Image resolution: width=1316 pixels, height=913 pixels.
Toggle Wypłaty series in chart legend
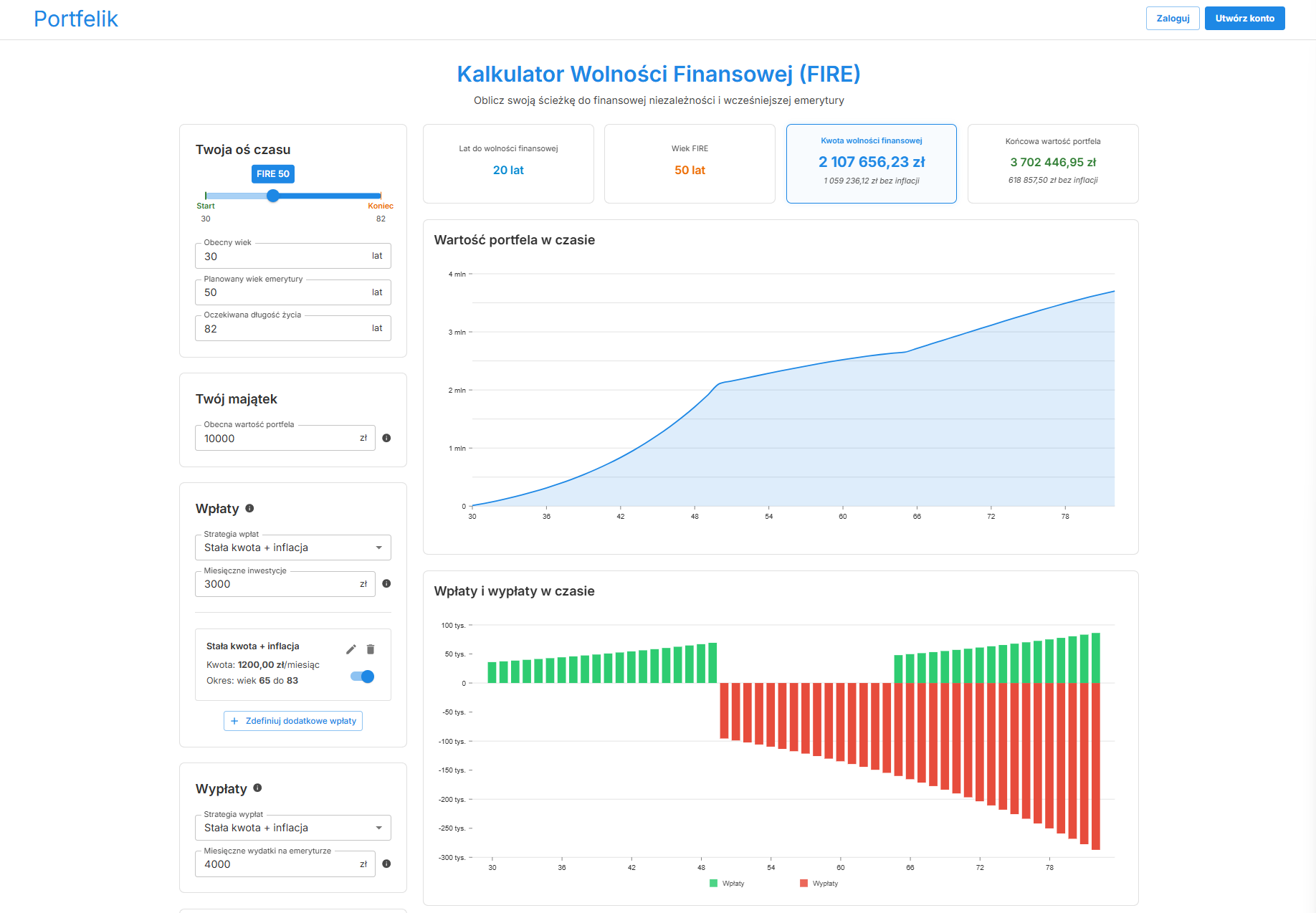(819, 884)
